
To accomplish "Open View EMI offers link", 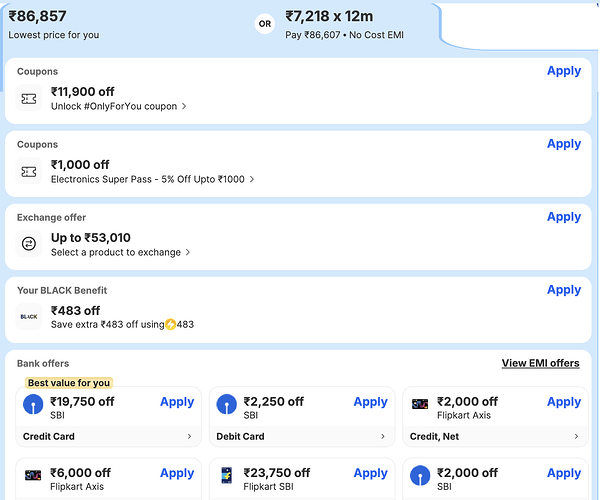I will pos(540,363).
